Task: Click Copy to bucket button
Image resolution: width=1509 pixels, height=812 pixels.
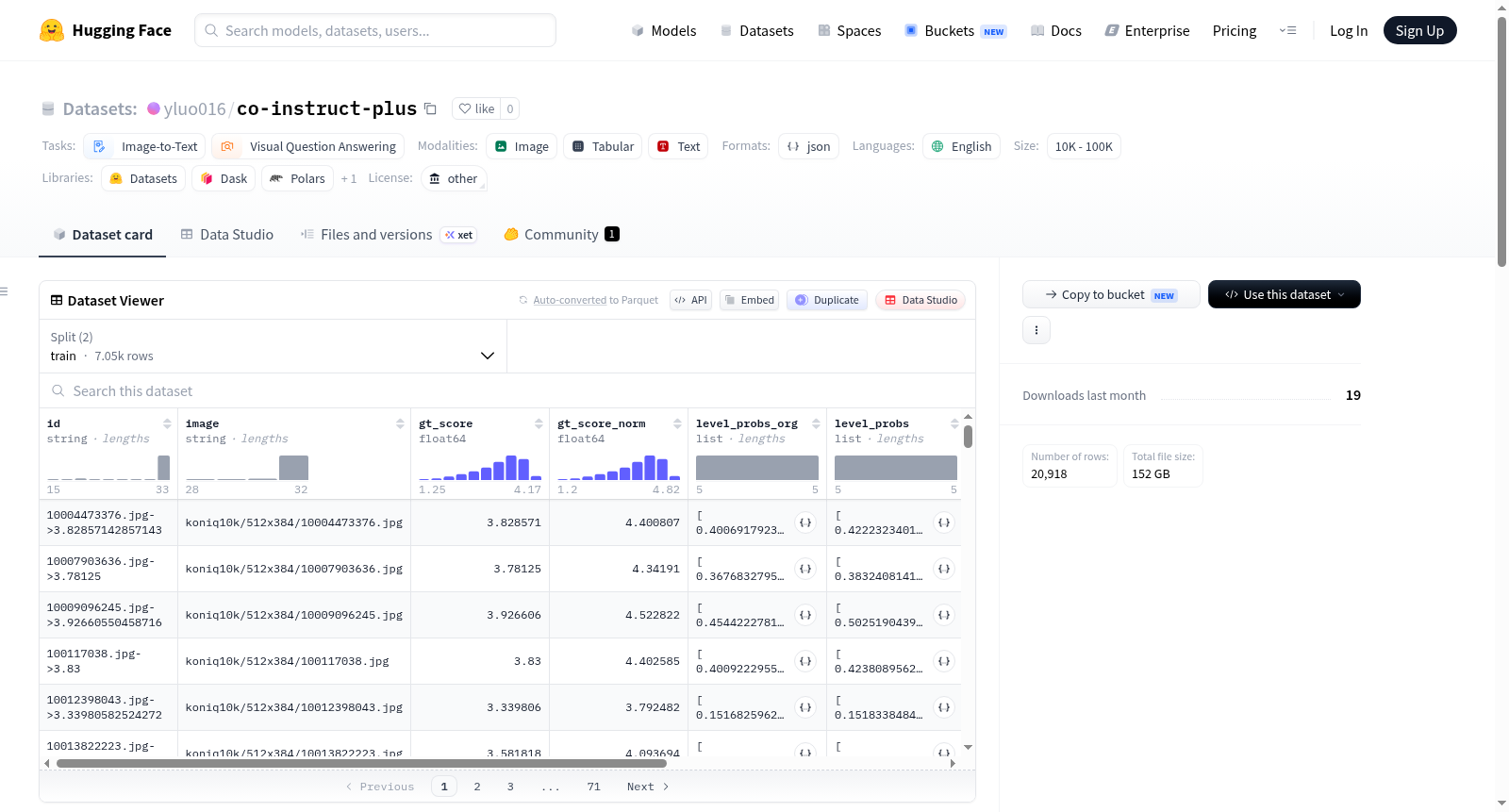Action: coord(1111,294)
